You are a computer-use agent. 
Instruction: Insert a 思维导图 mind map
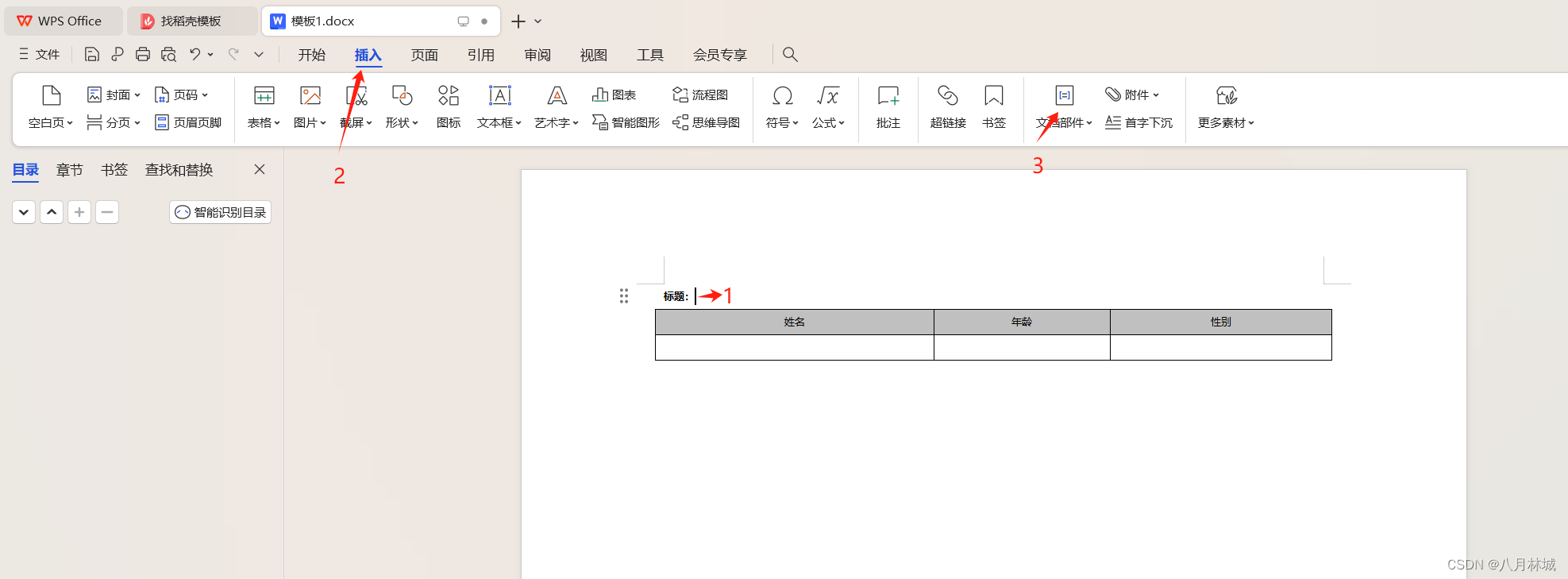click(x=706, y=122)
